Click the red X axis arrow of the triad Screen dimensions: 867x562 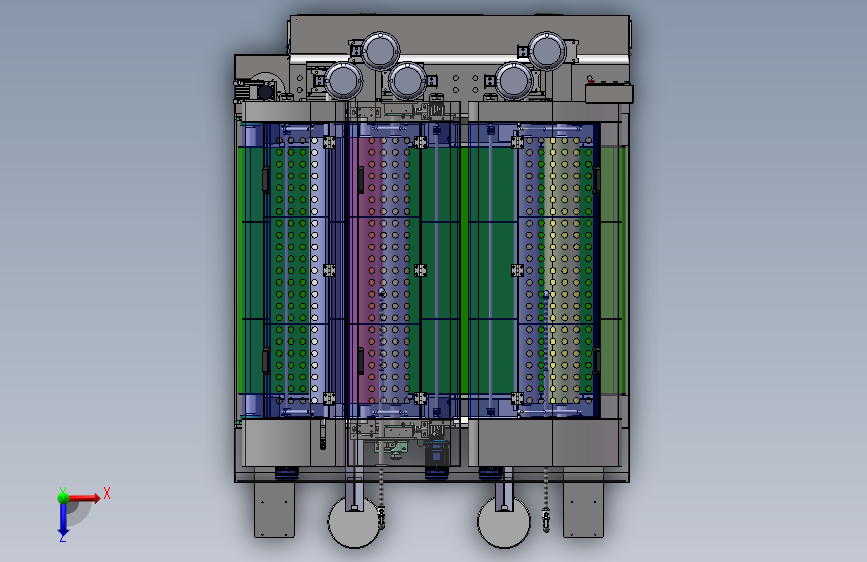[x=83, y=498]
